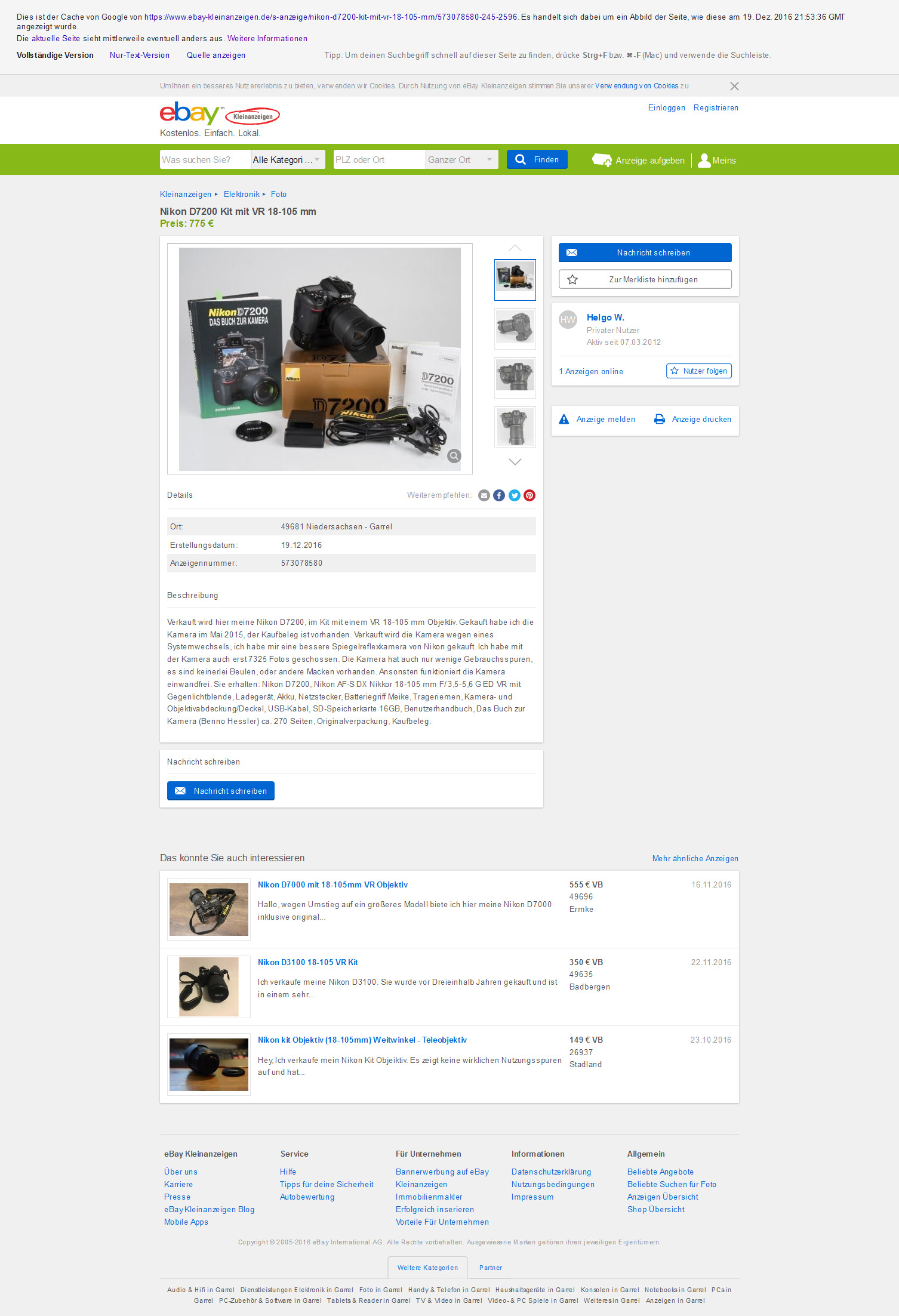Share listing via email icon
The height and width of the screenshot is (1316, 899).
click(484, 495)
